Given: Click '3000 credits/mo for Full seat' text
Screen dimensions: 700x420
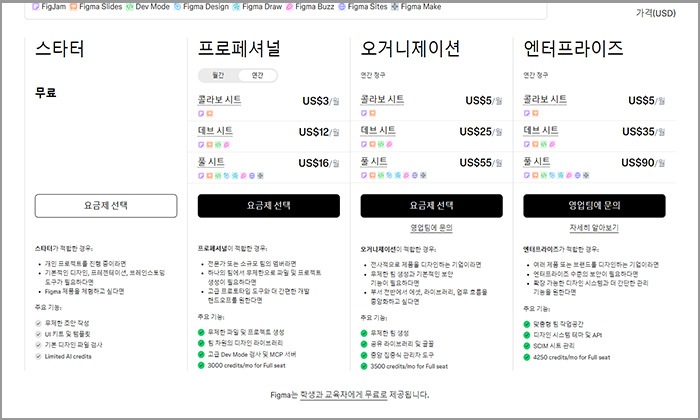Looking at the screenshot, I should tap(246, 366).
